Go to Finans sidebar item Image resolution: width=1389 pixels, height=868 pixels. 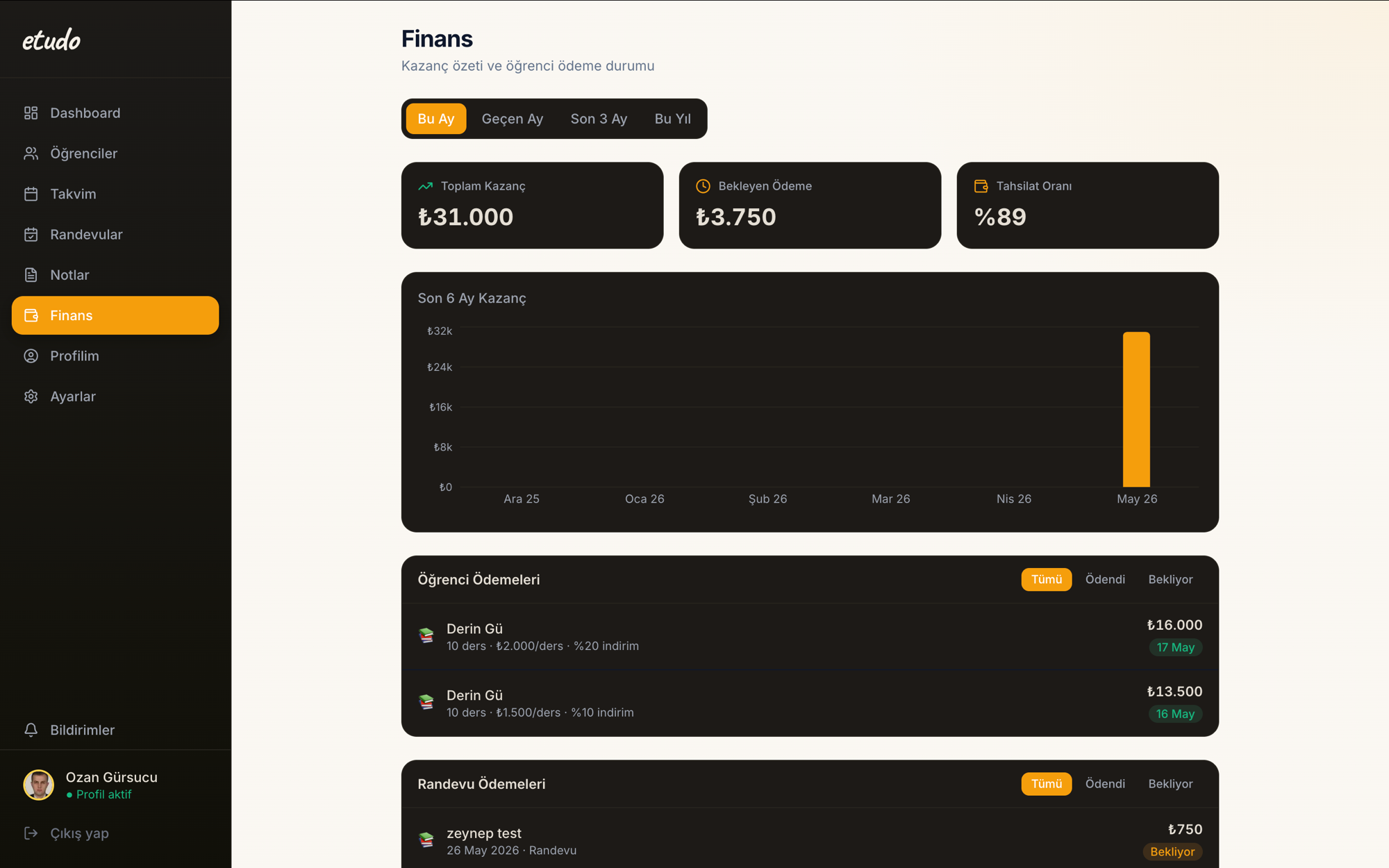click(115, 315)
